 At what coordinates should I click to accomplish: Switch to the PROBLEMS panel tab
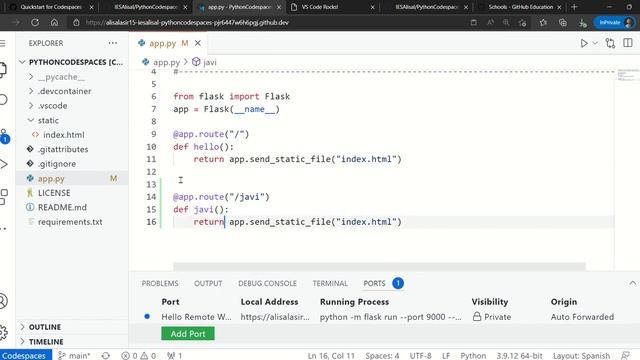click(x=160, y=283)
